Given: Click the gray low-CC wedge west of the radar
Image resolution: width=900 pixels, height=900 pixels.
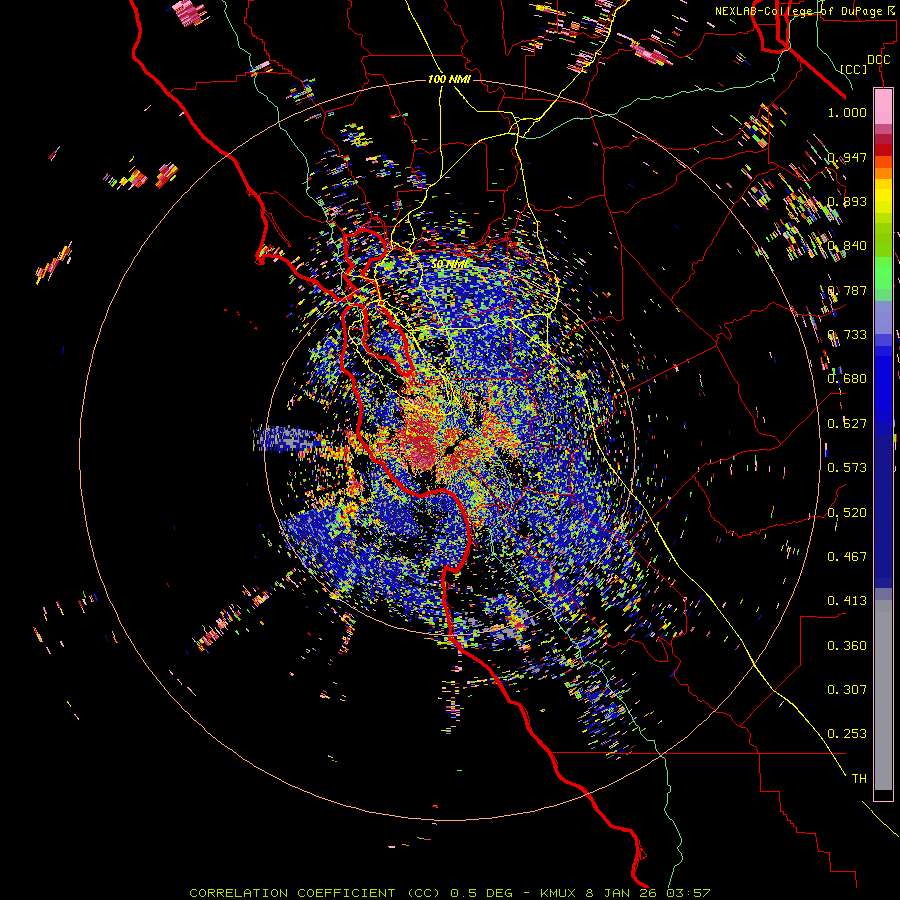Looking at the screenshot, I should point(285,439).
